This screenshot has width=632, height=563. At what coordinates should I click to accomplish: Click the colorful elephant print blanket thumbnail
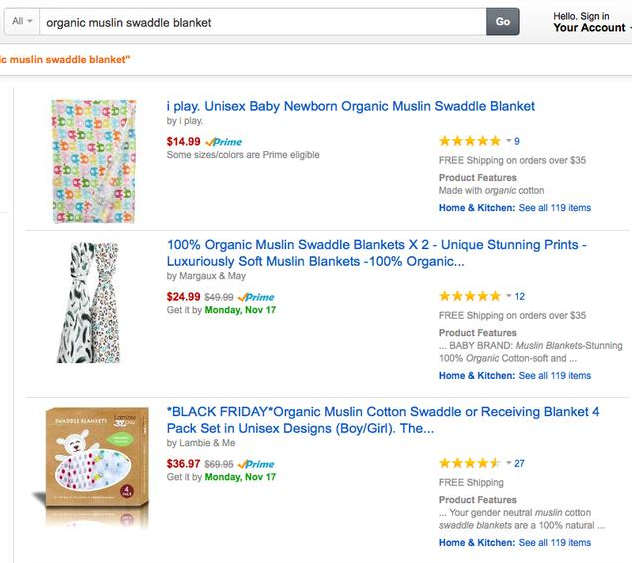click(x=93, y=160)
